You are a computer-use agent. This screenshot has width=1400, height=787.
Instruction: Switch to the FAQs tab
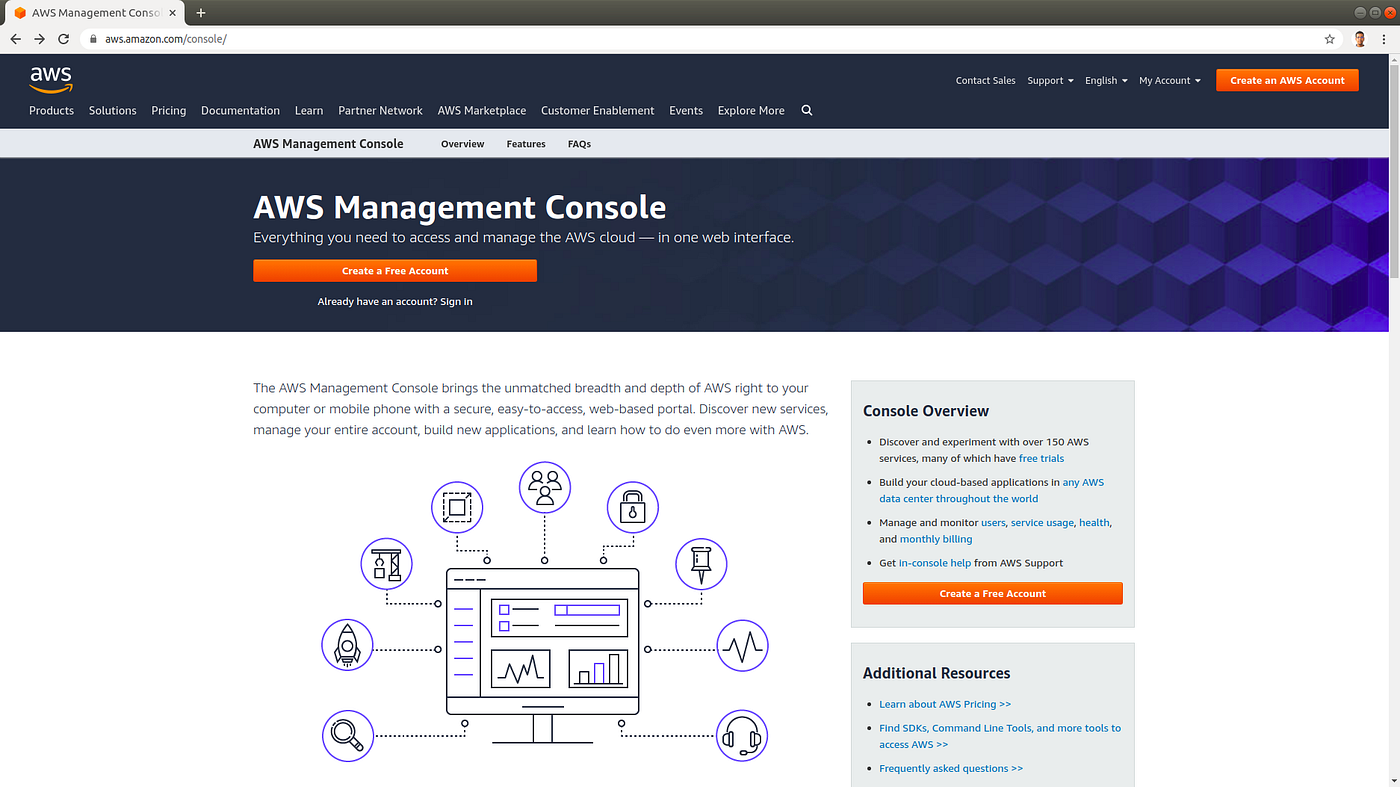click(579, 143)
